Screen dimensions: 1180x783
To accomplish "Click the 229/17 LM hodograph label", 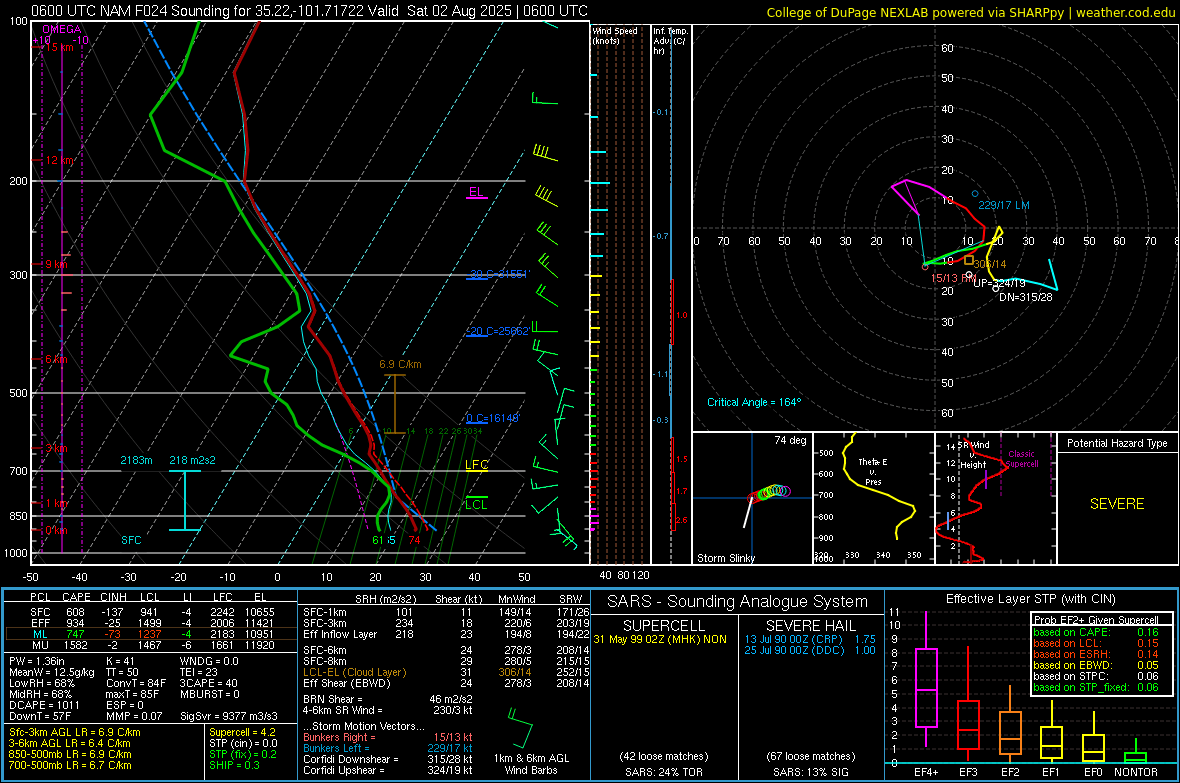I will coord(1004,205).
